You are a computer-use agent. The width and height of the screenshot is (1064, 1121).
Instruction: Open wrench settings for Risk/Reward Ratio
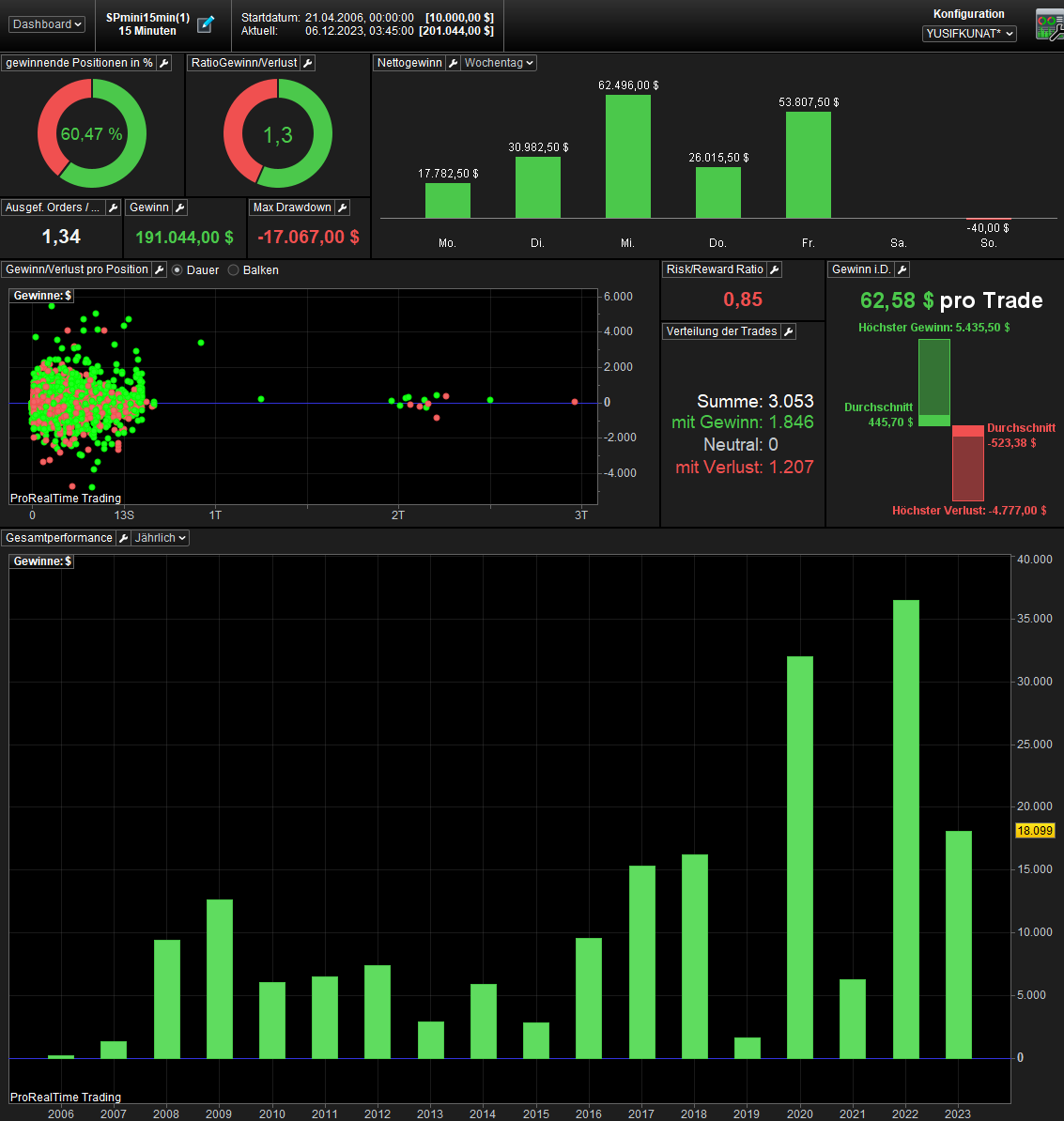[x=775, y=269]
